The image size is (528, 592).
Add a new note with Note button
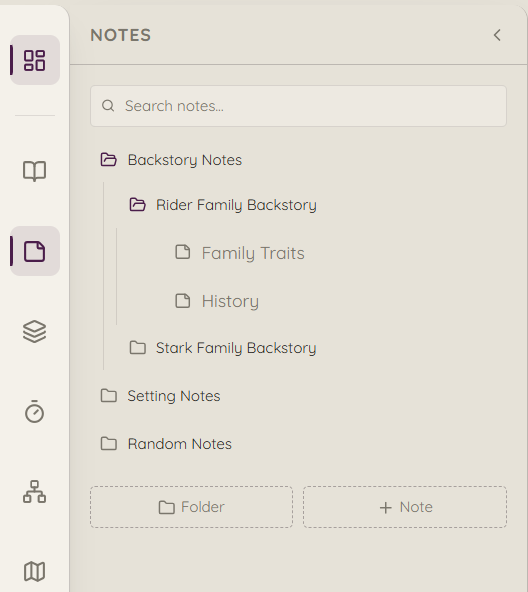pyautogui.click(x=405, y=507)
